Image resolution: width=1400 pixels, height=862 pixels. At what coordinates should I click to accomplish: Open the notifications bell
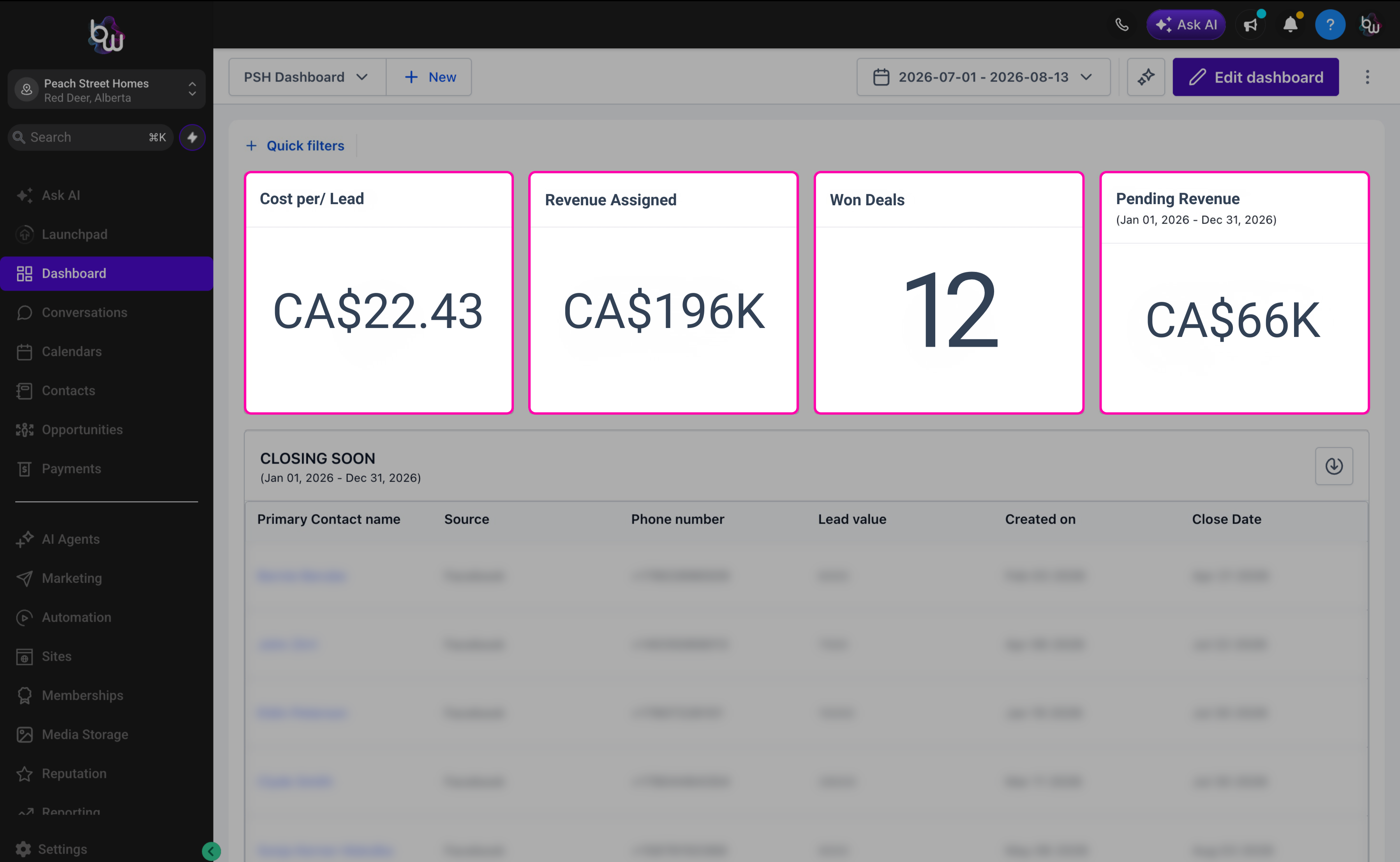(x=1291, y=25)
